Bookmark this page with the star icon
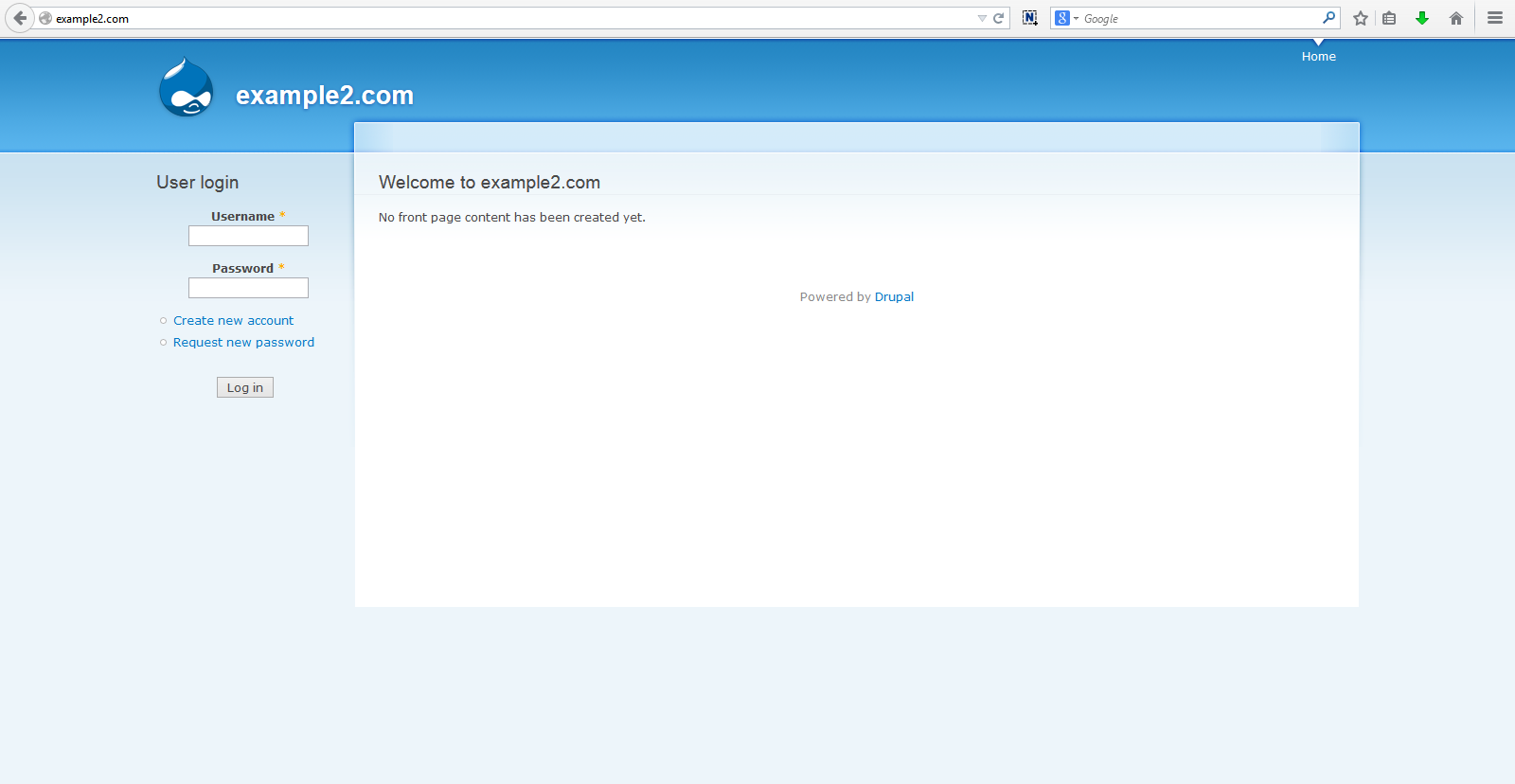The image size is (1515, 784). (1361, 18)
